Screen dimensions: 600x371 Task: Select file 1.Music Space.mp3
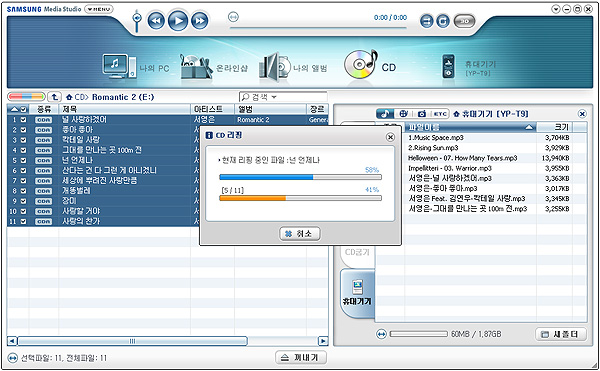435,138
